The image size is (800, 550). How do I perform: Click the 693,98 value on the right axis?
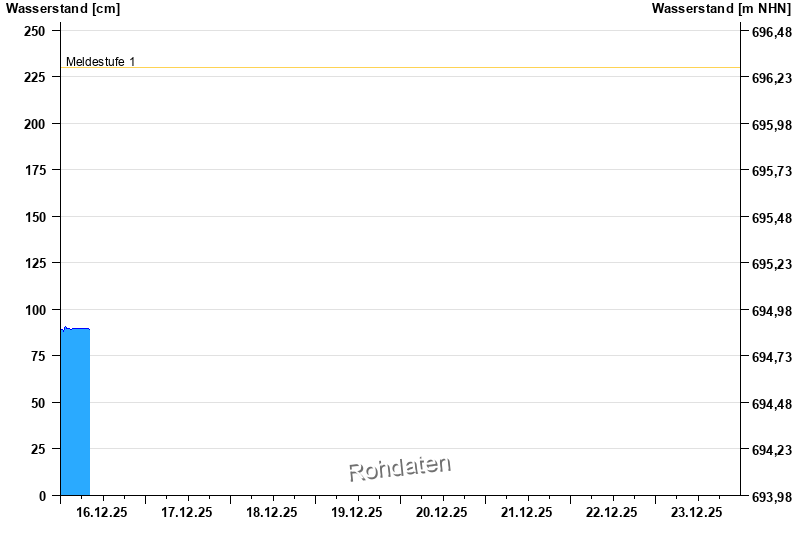pos(770,497)
